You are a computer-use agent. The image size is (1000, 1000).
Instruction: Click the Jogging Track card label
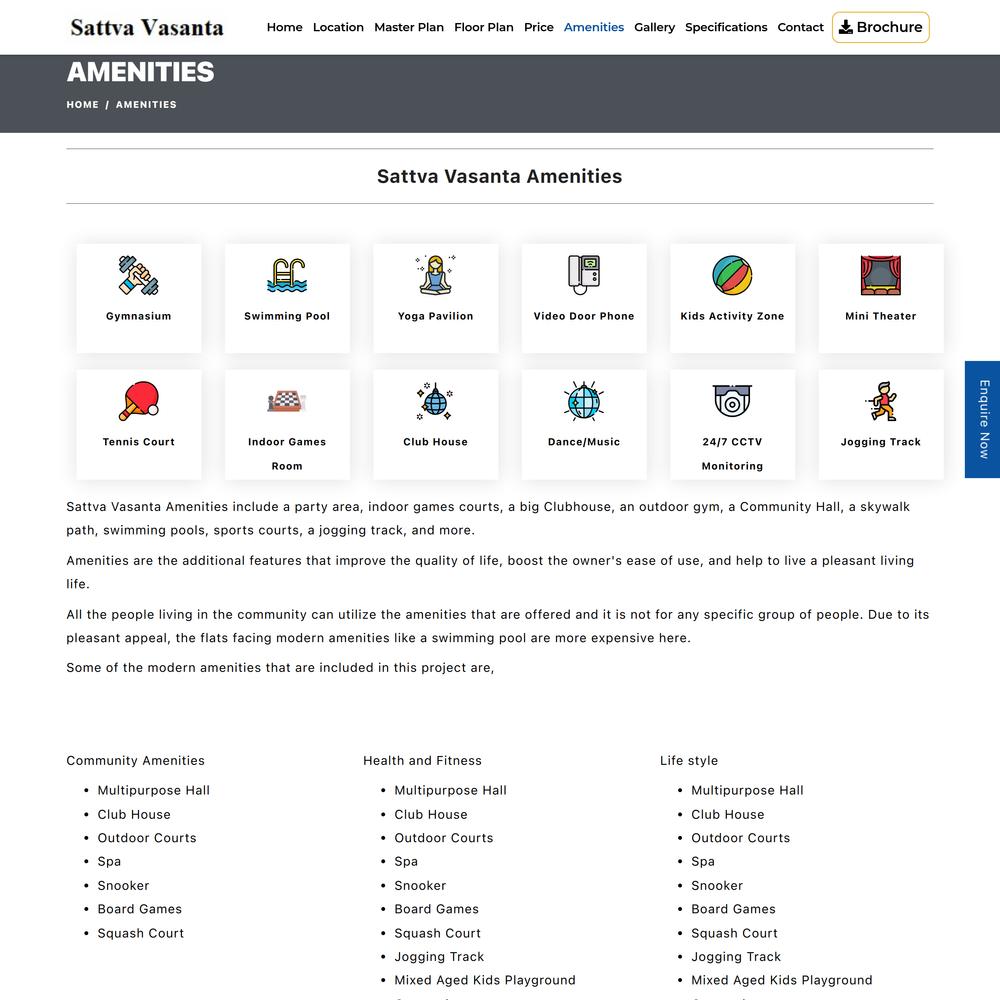pyautogui.click(x=881, y=441)
